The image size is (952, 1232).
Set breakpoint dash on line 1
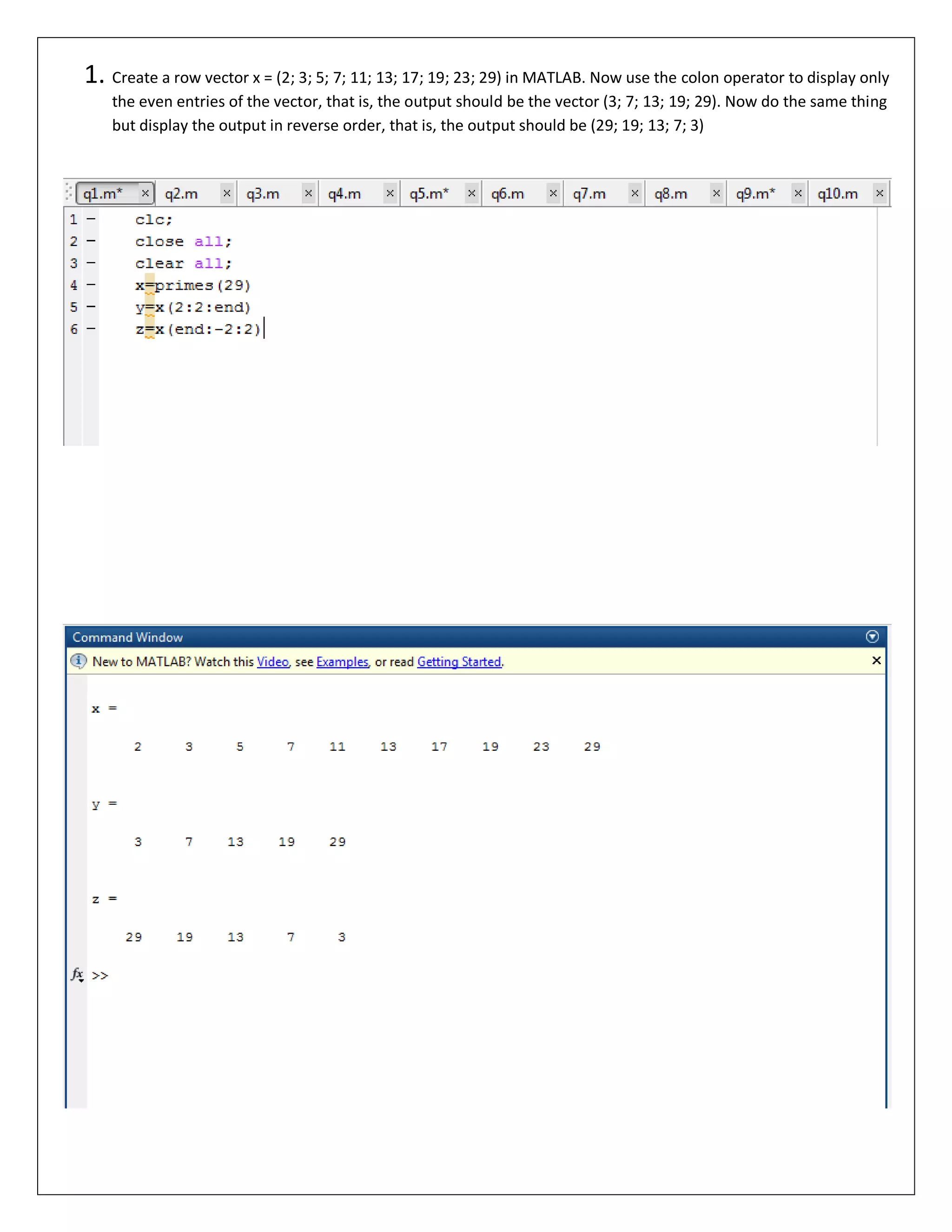[91, 219]
